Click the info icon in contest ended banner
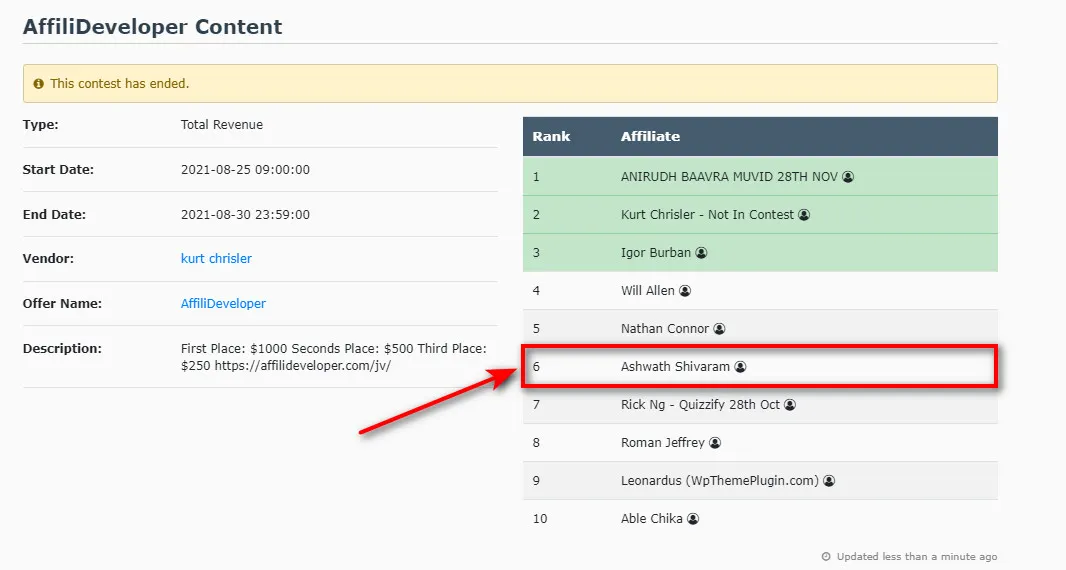This screenshot has height=570, width=1066. click(x=39, y=84)
